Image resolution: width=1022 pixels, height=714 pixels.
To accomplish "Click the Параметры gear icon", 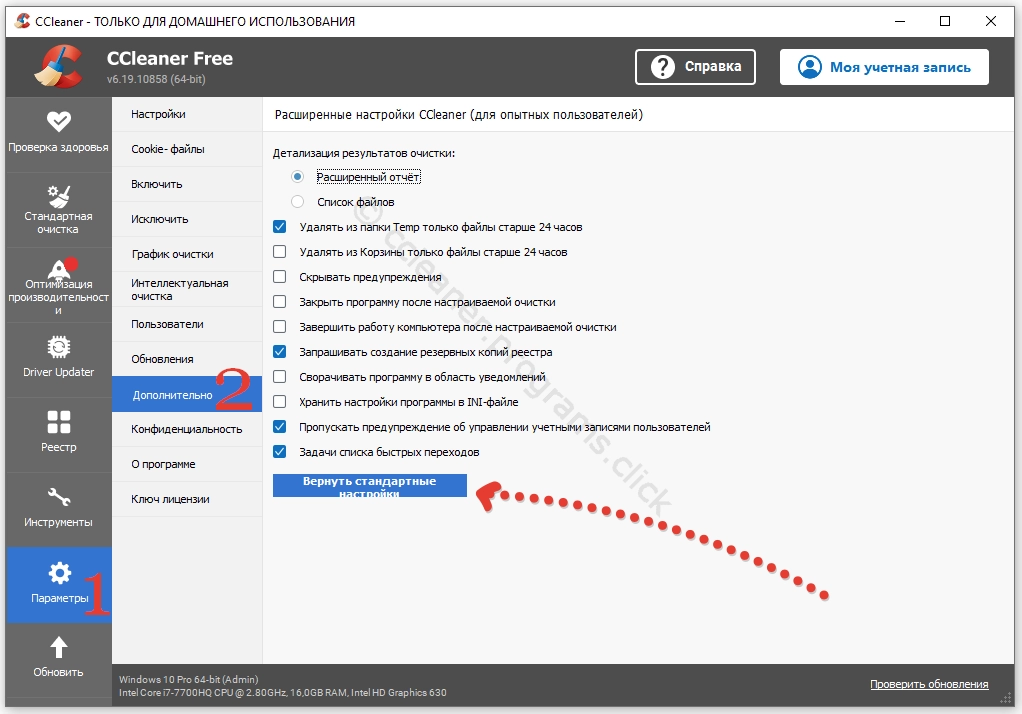I will coord(59,573).
